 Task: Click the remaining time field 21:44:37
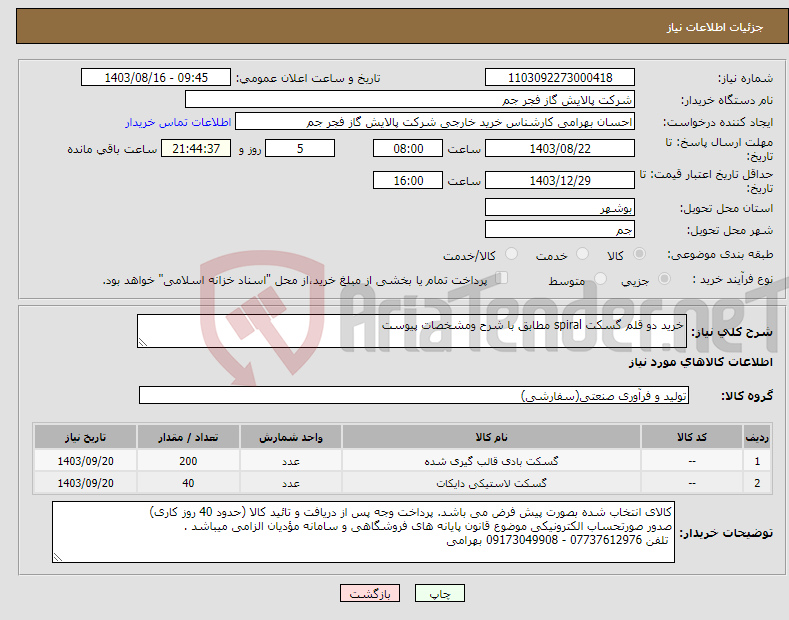[x=196, y=148]
